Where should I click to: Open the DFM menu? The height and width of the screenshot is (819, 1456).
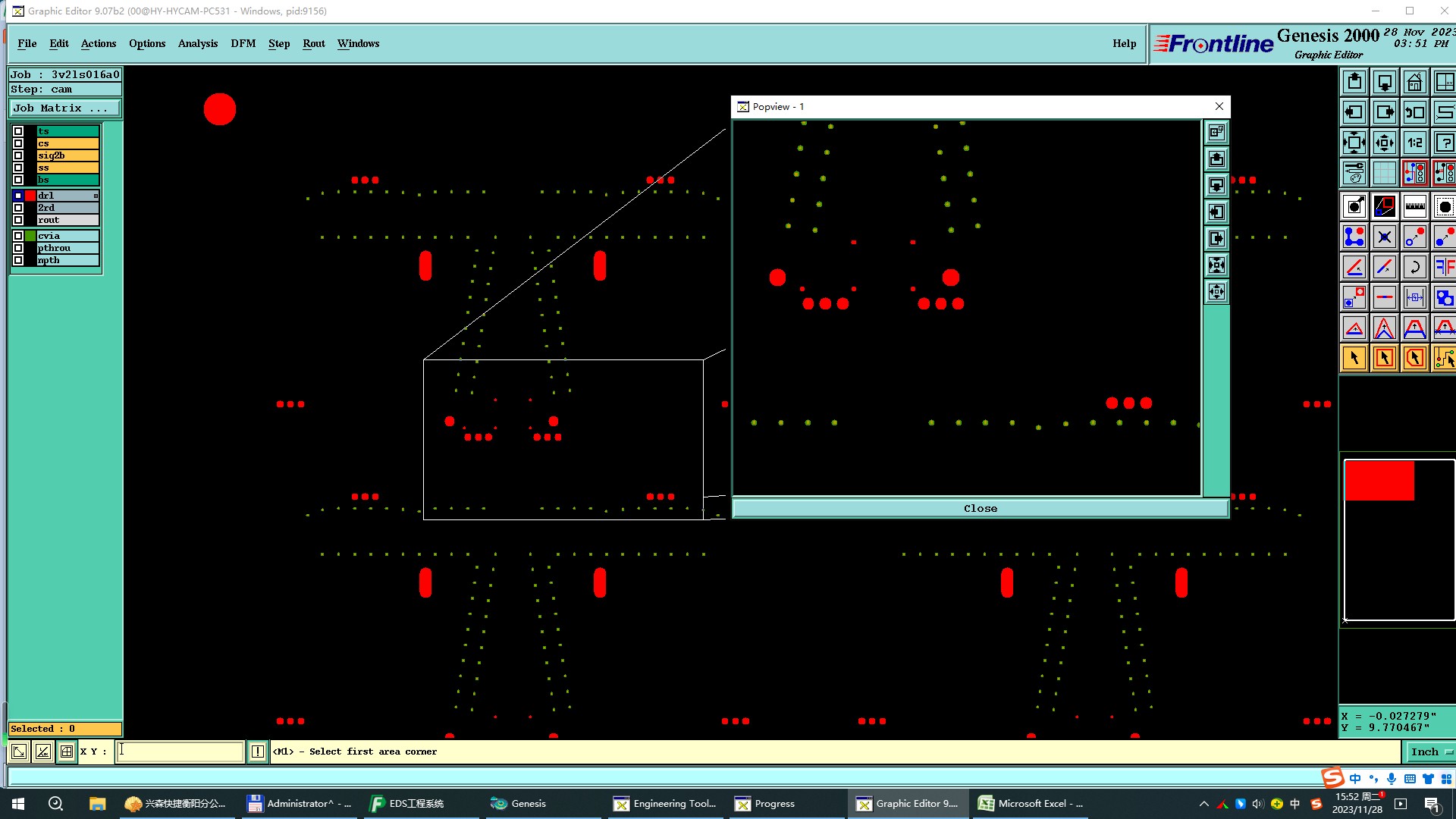point(243,43)
